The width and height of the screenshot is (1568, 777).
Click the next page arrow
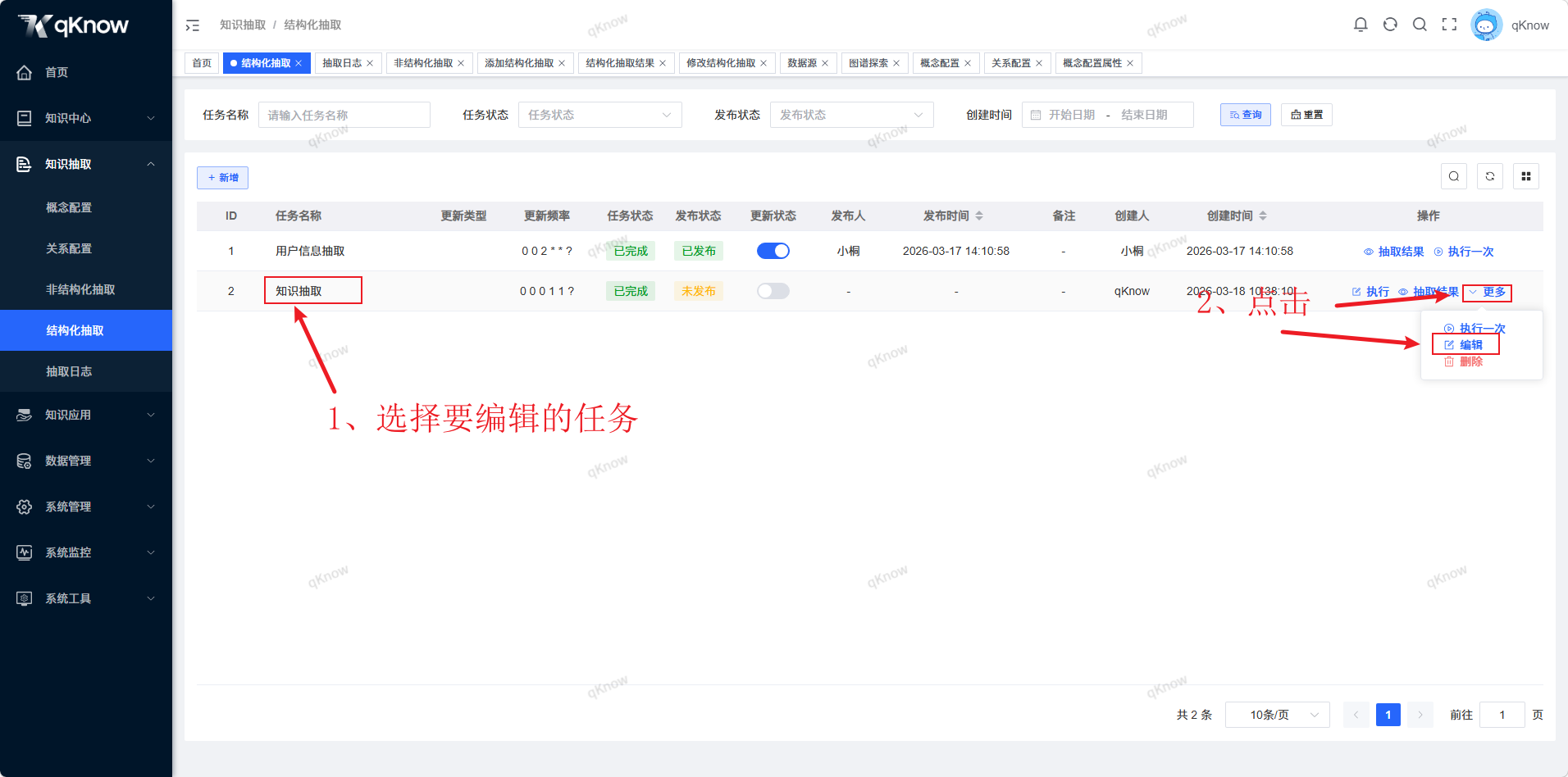[1420, 715]
